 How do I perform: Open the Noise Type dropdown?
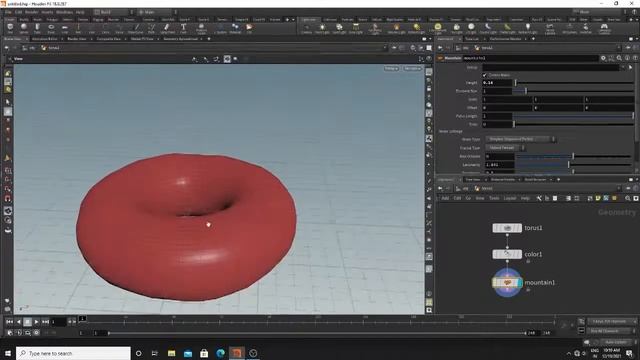pos(521,139)
